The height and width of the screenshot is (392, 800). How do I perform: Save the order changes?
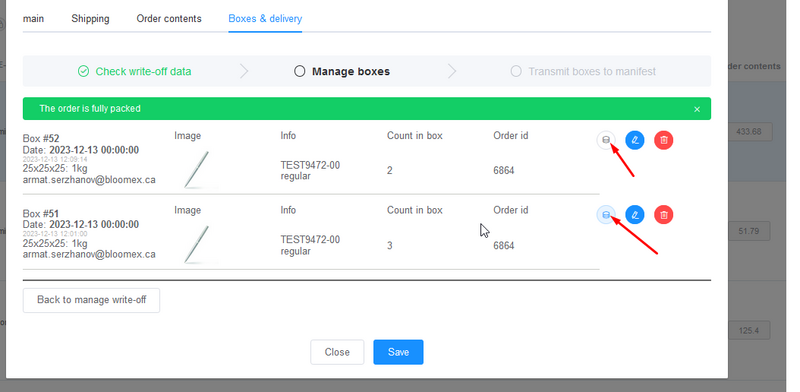[x=398, y=352]
